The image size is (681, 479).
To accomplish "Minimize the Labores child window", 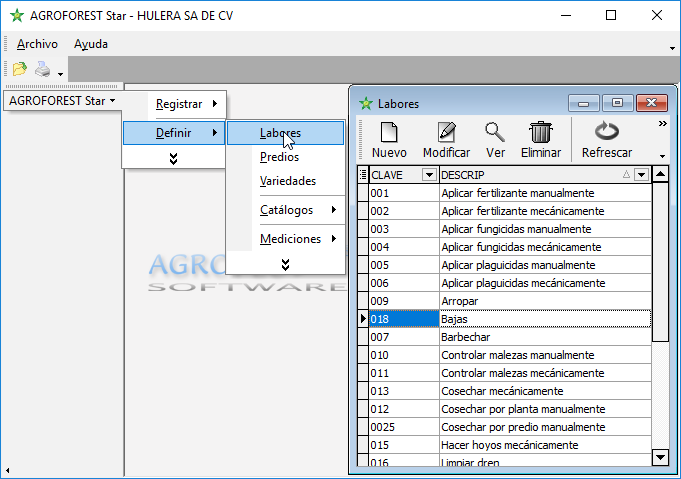I will click(584, 103).
